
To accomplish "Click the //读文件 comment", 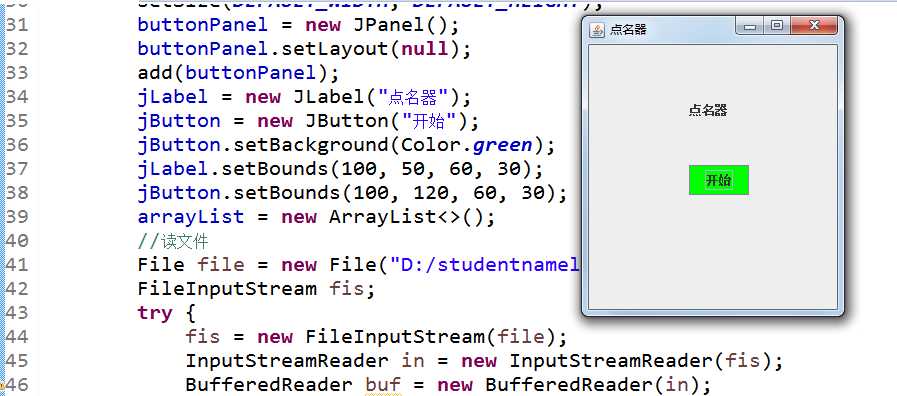I will 173,241.
